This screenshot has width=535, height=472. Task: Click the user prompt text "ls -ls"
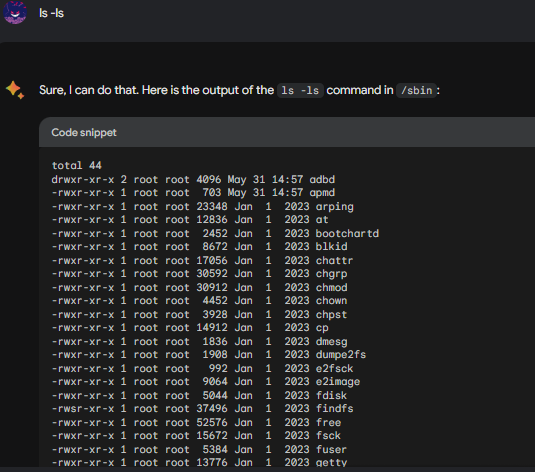coord(52,13)
